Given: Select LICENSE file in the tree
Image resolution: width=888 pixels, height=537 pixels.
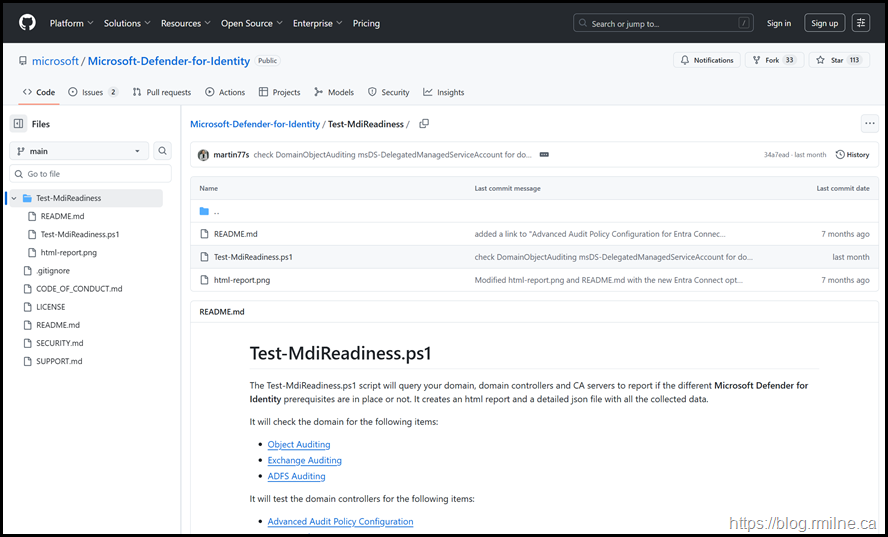Looking at the screenshot, I should coord(50,307).
